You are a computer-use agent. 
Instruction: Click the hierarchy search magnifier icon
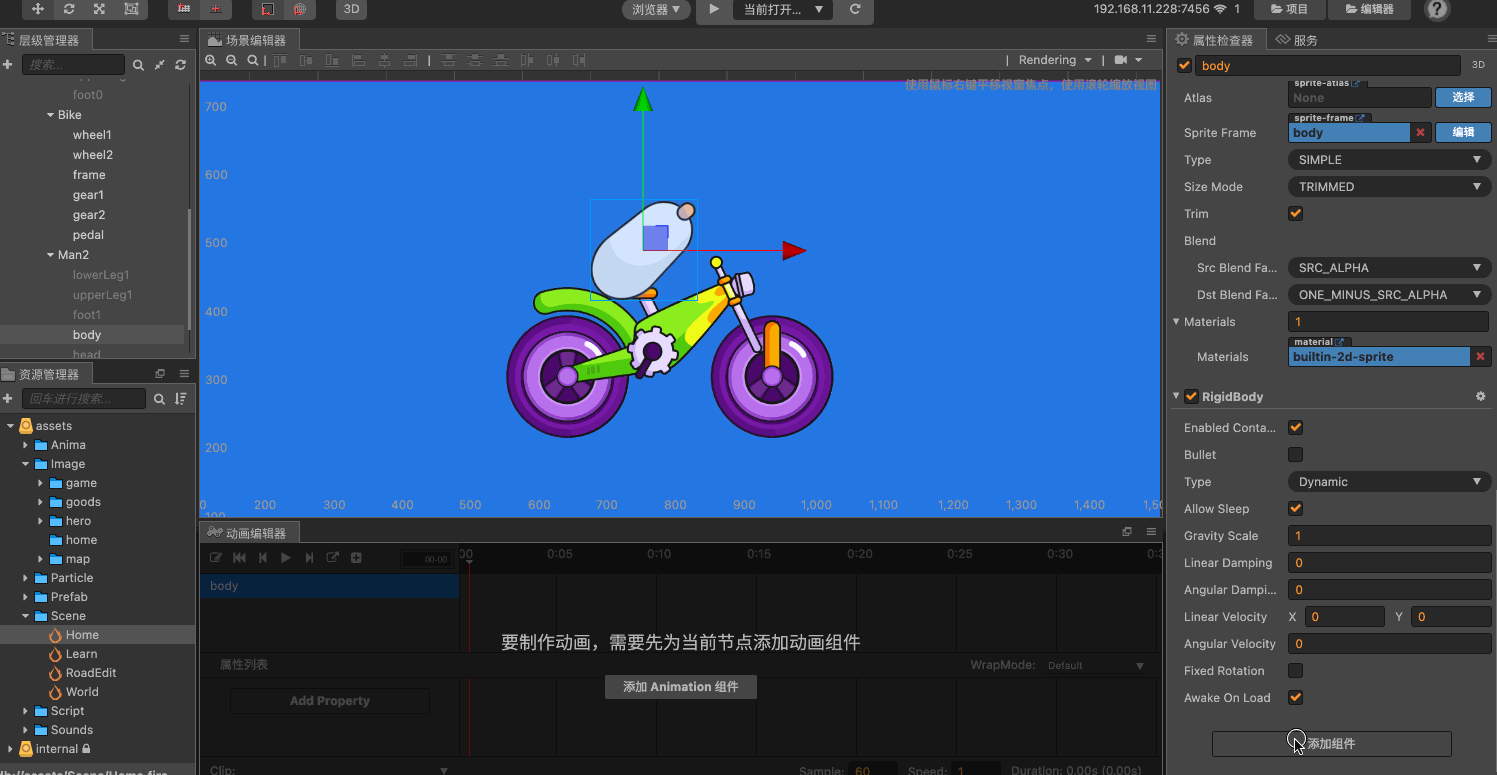139,65
